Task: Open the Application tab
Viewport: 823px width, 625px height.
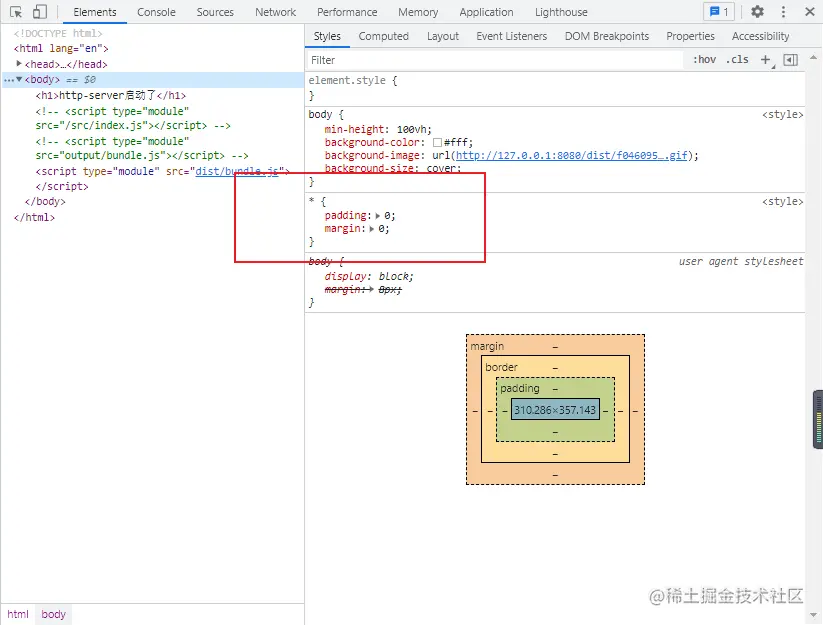Action: click(486, 12)
